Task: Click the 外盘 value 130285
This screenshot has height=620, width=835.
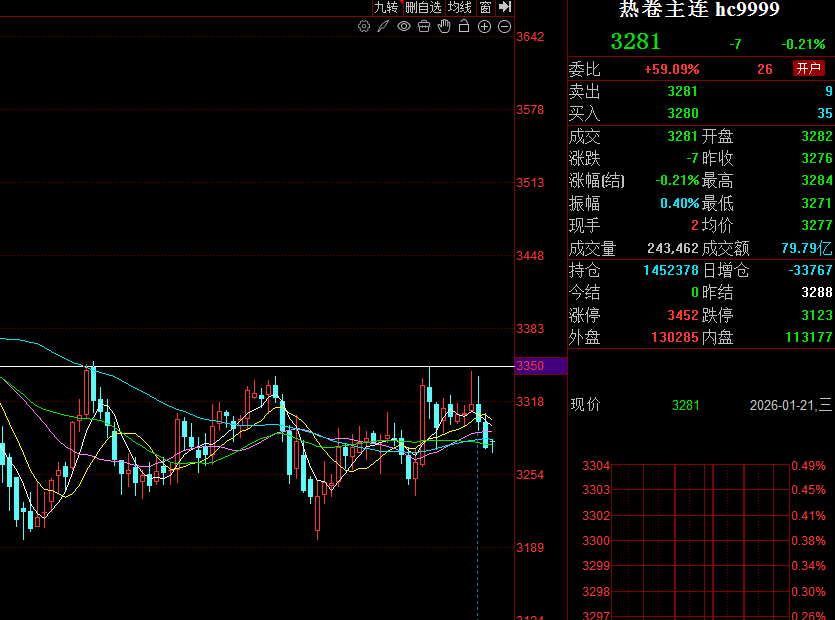Action: click(675, 338)
